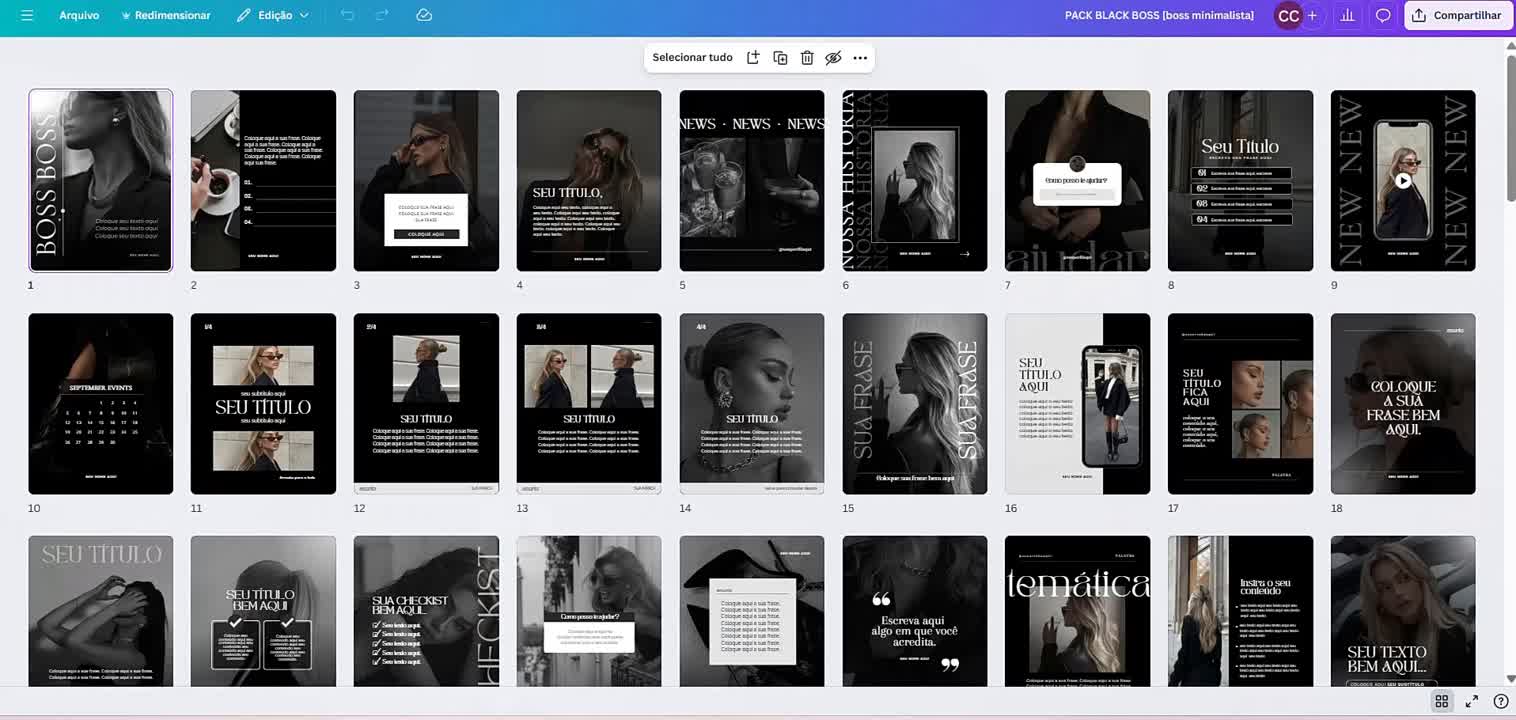Viewport: 1516px width, 720px height.
Task: Select page 8 Seu Título list thumbnail
Action: pos(1240,180)
